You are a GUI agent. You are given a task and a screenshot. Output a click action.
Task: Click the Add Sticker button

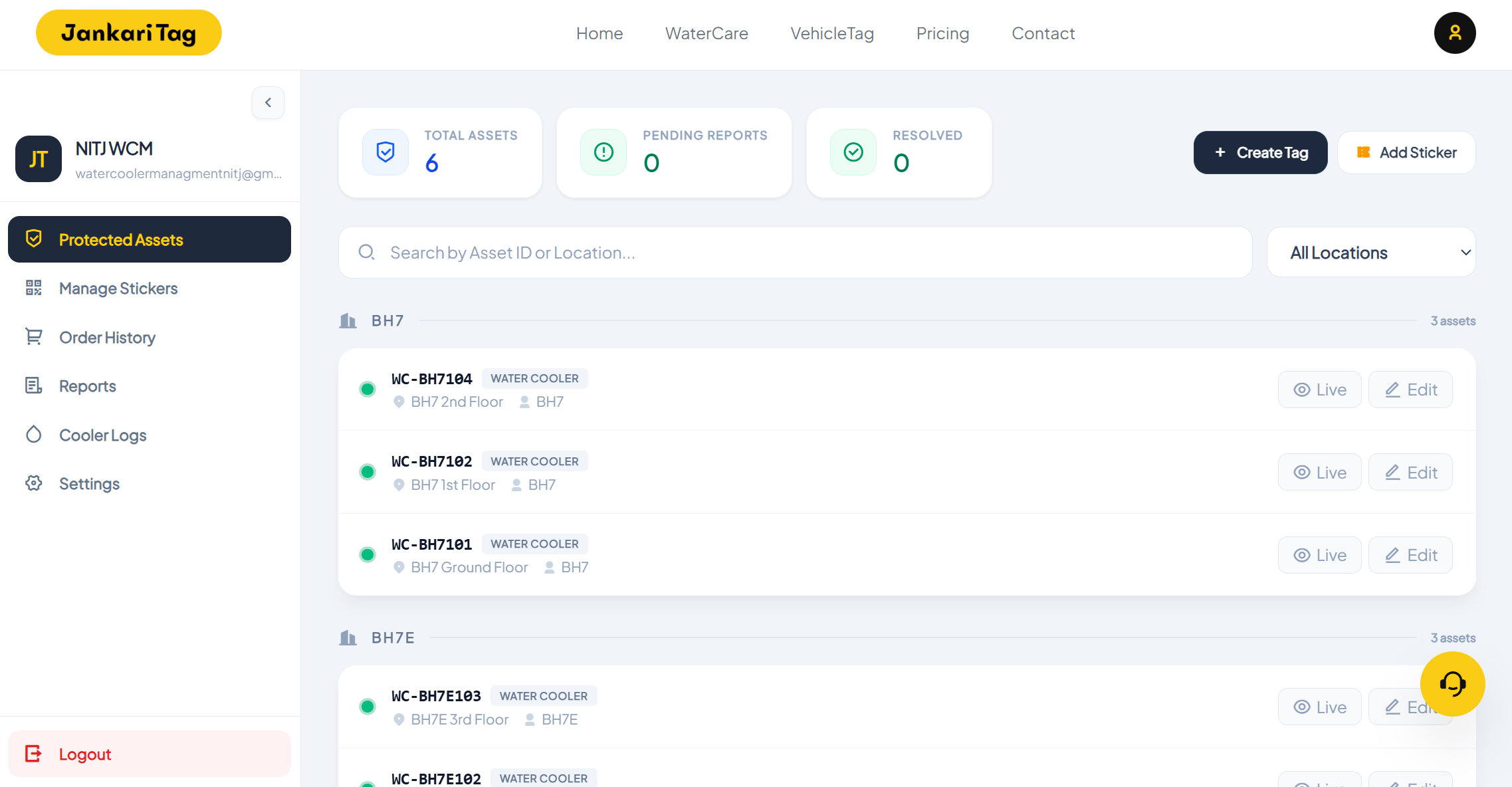(1406, 152)
